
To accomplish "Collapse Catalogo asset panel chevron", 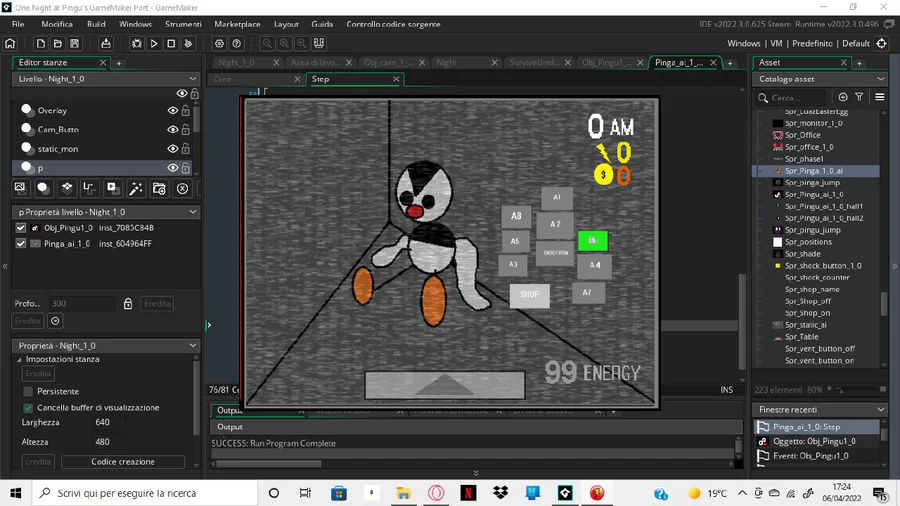I will pyautogui.click(x=880, y=79).
